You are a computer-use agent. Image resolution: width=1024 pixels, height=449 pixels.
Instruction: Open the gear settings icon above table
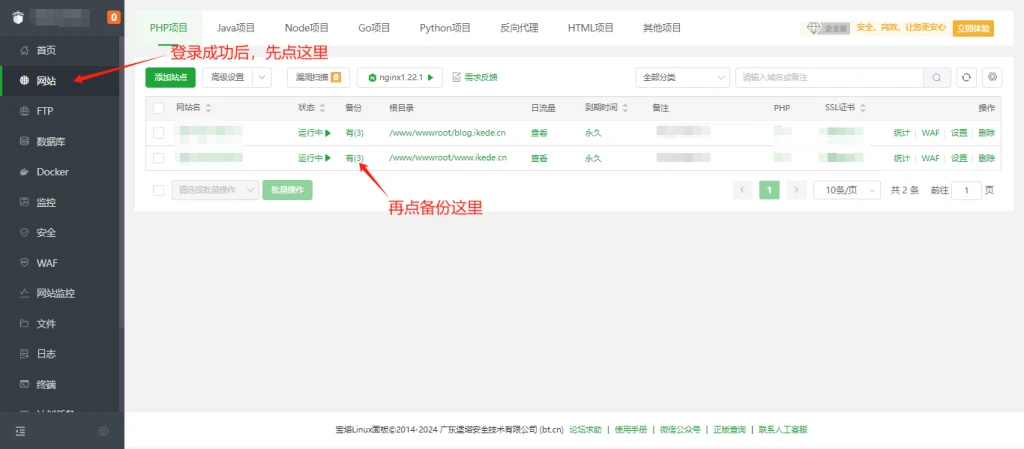[992, 77]
